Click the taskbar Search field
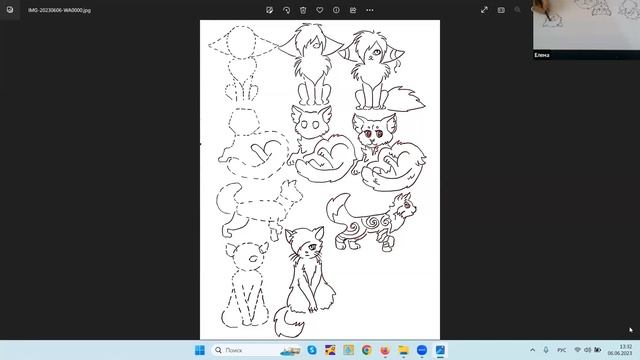640x360 pixels. tap(257, 350)
